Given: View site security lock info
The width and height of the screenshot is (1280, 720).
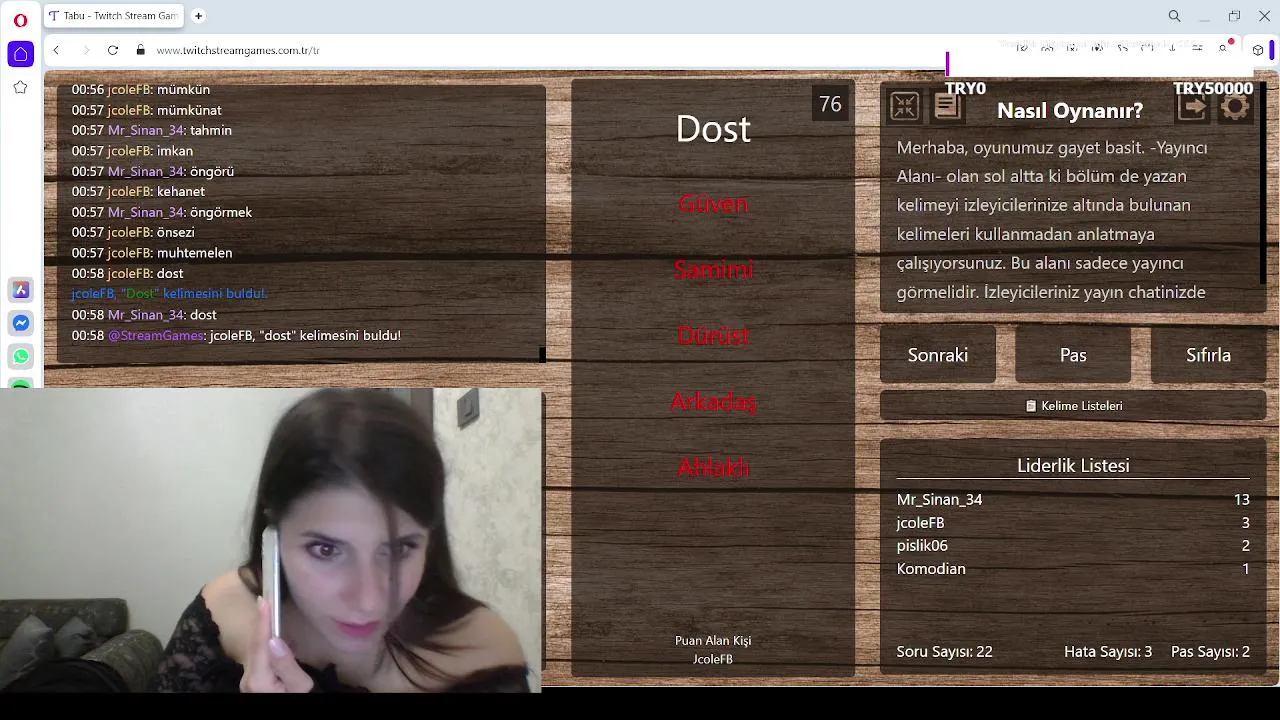Looking at the screenshot, I should [140, 50].
